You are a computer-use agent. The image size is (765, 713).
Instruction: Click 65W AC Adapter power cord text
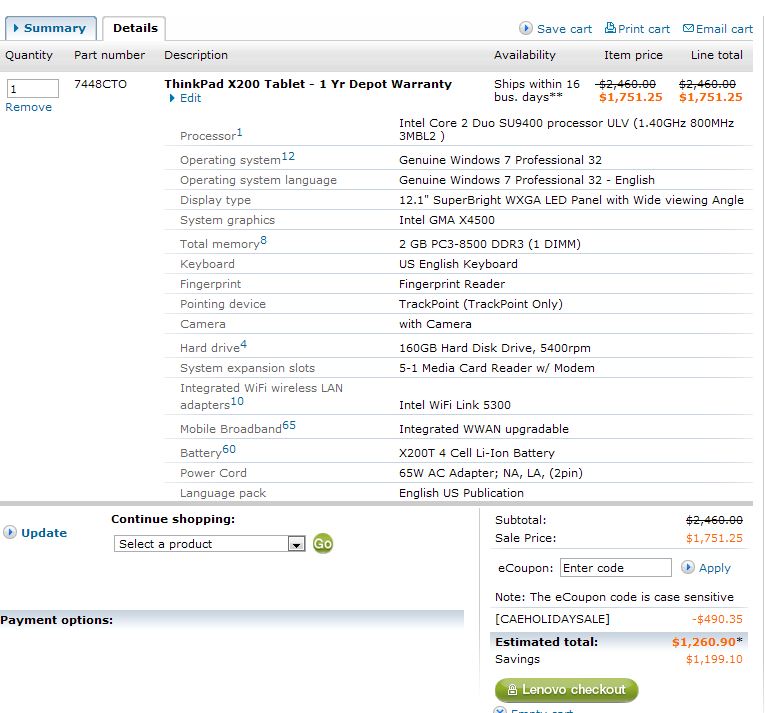491,473
